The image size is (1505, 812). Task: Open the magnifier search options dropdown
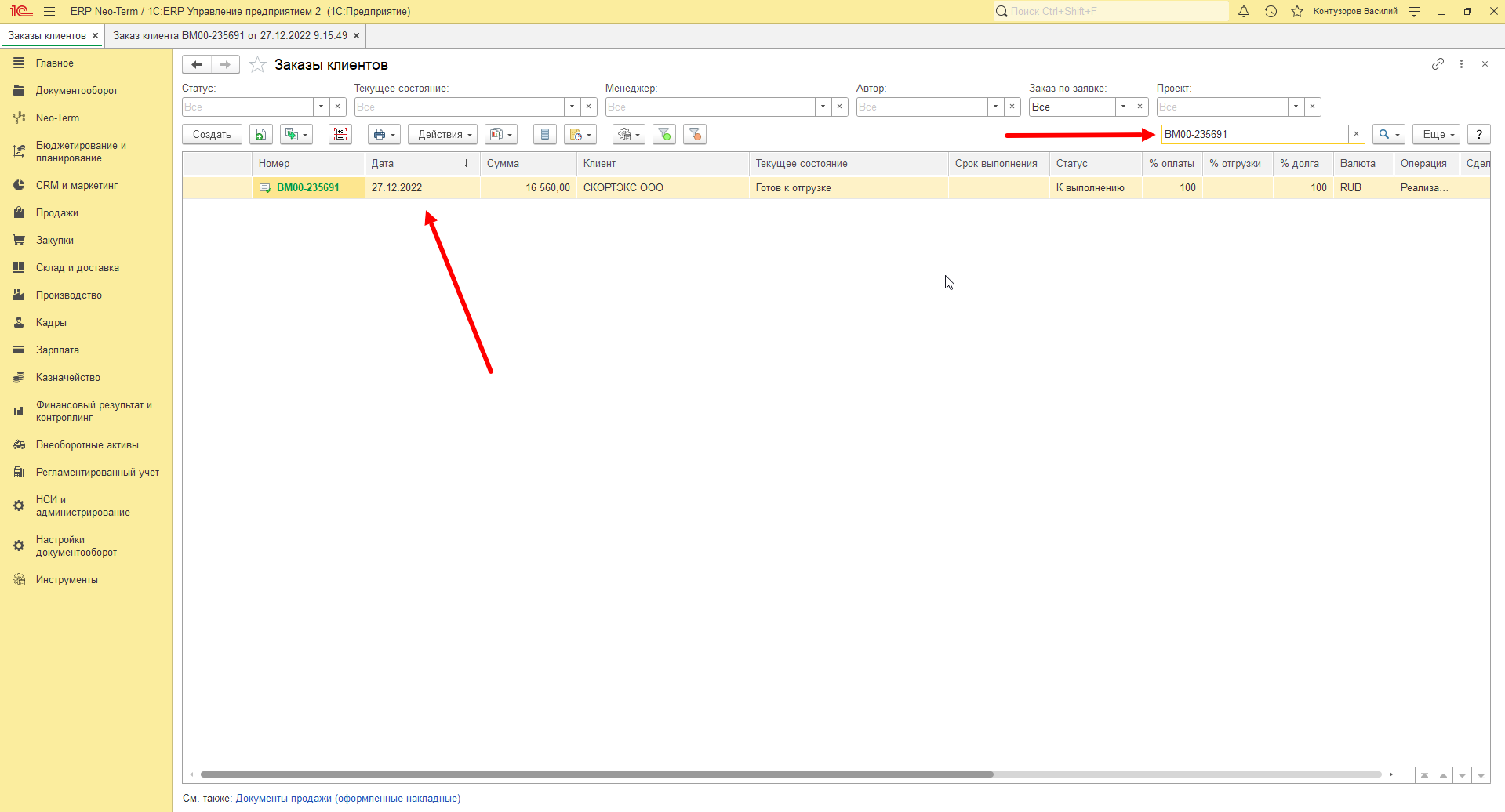1389,135
